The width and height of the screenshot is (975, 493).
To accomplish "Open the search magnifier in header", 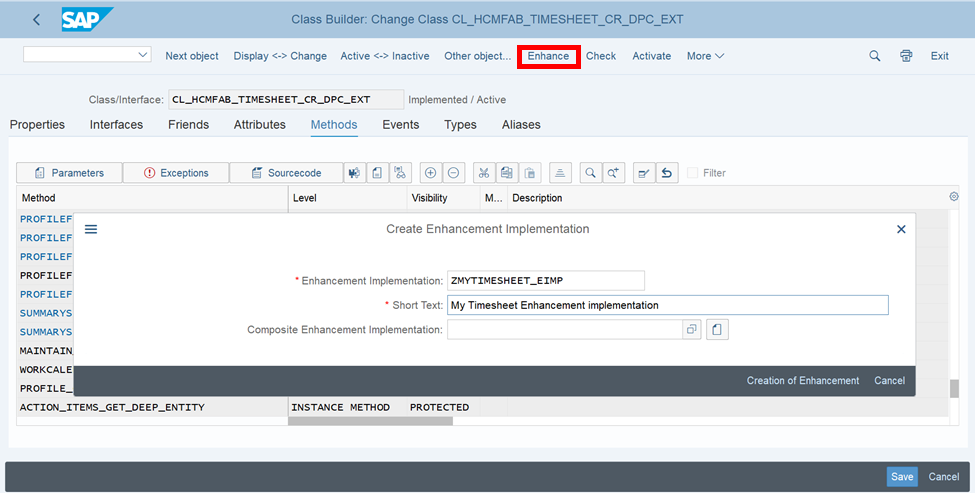I will pos(874,56).
